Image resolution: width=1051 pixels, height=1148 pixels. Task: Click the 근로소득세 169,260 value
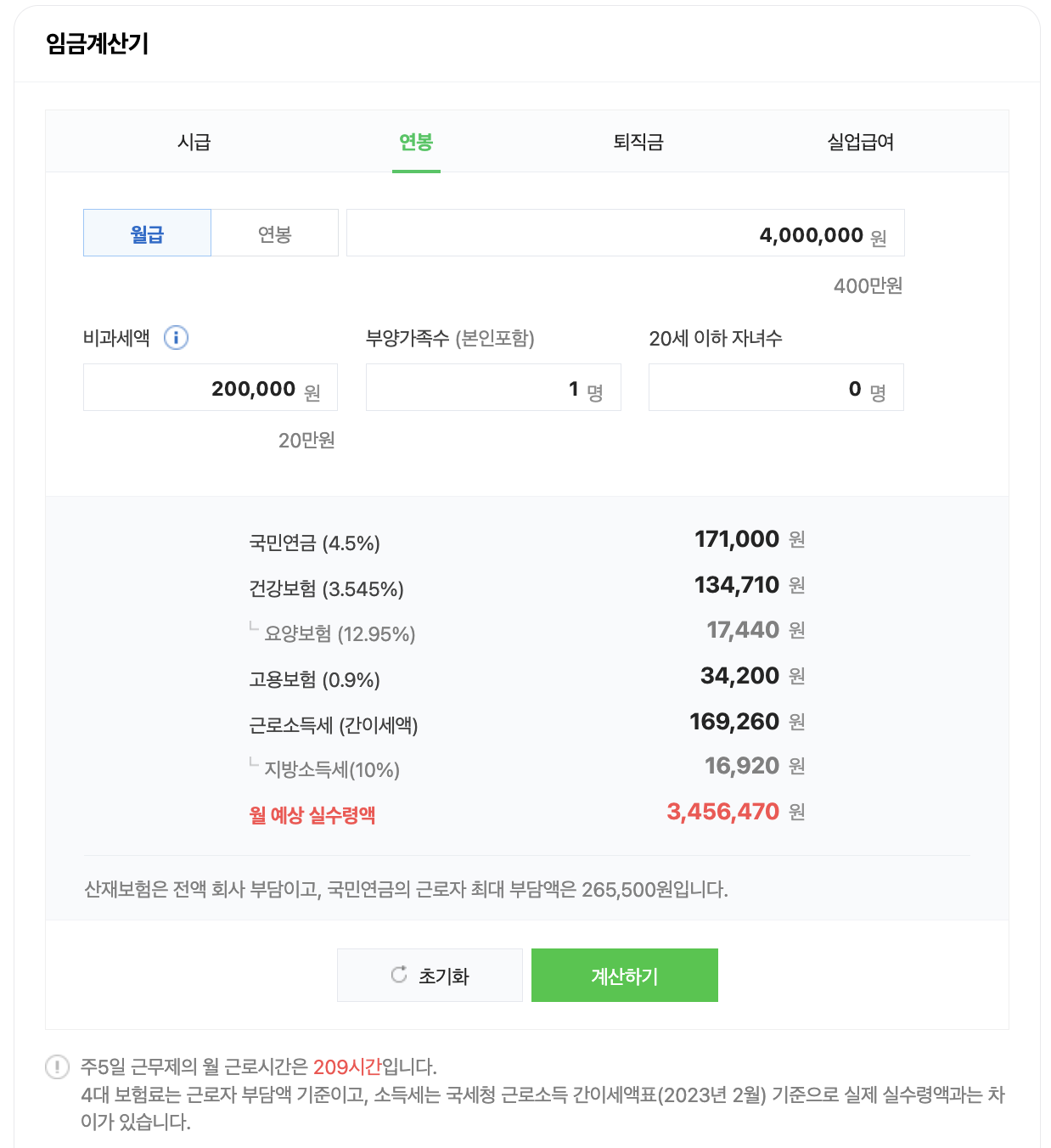click(x=734, y=722)
